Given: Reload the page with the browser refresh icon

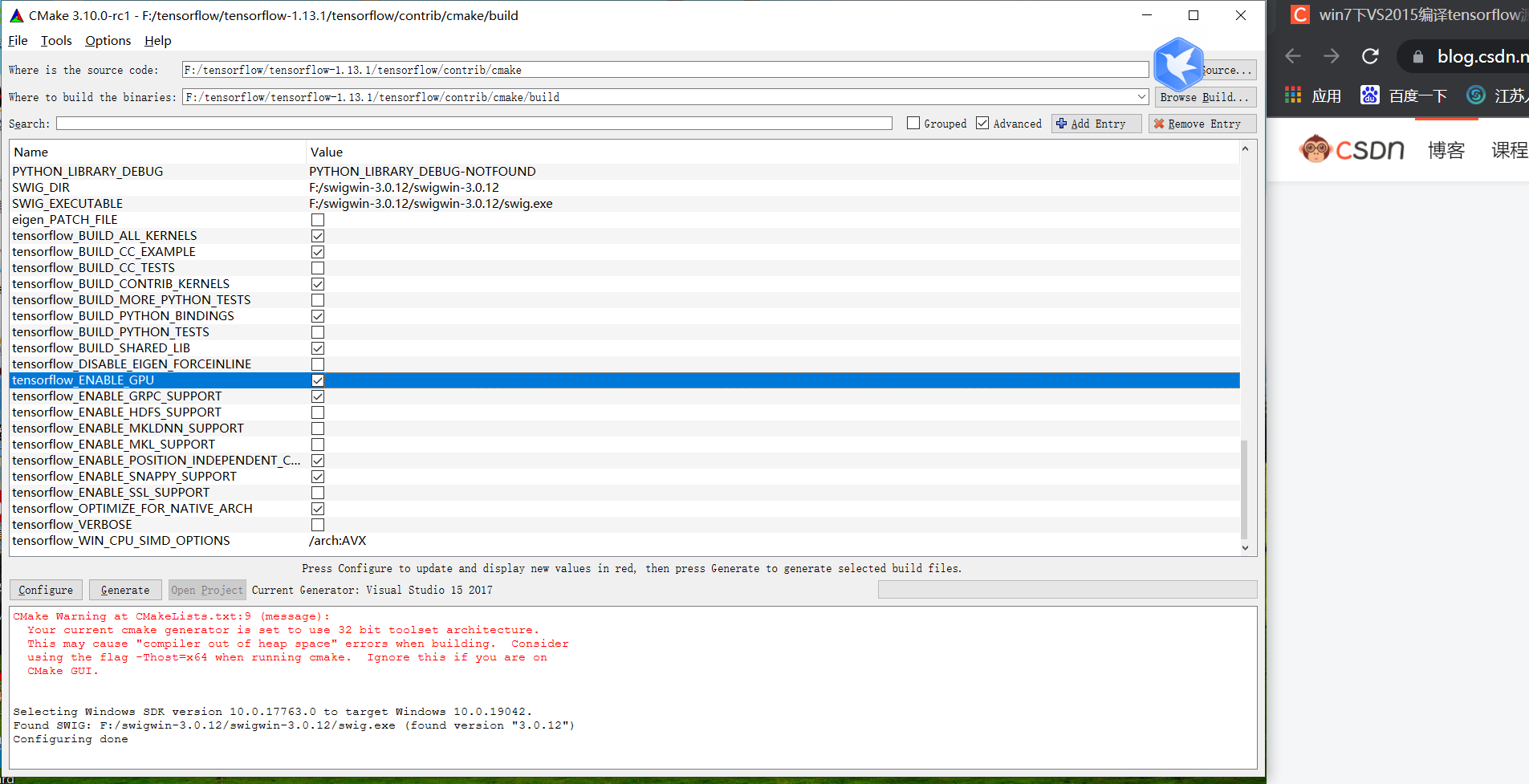Looking at the screenshot, I should (1369, 56).
